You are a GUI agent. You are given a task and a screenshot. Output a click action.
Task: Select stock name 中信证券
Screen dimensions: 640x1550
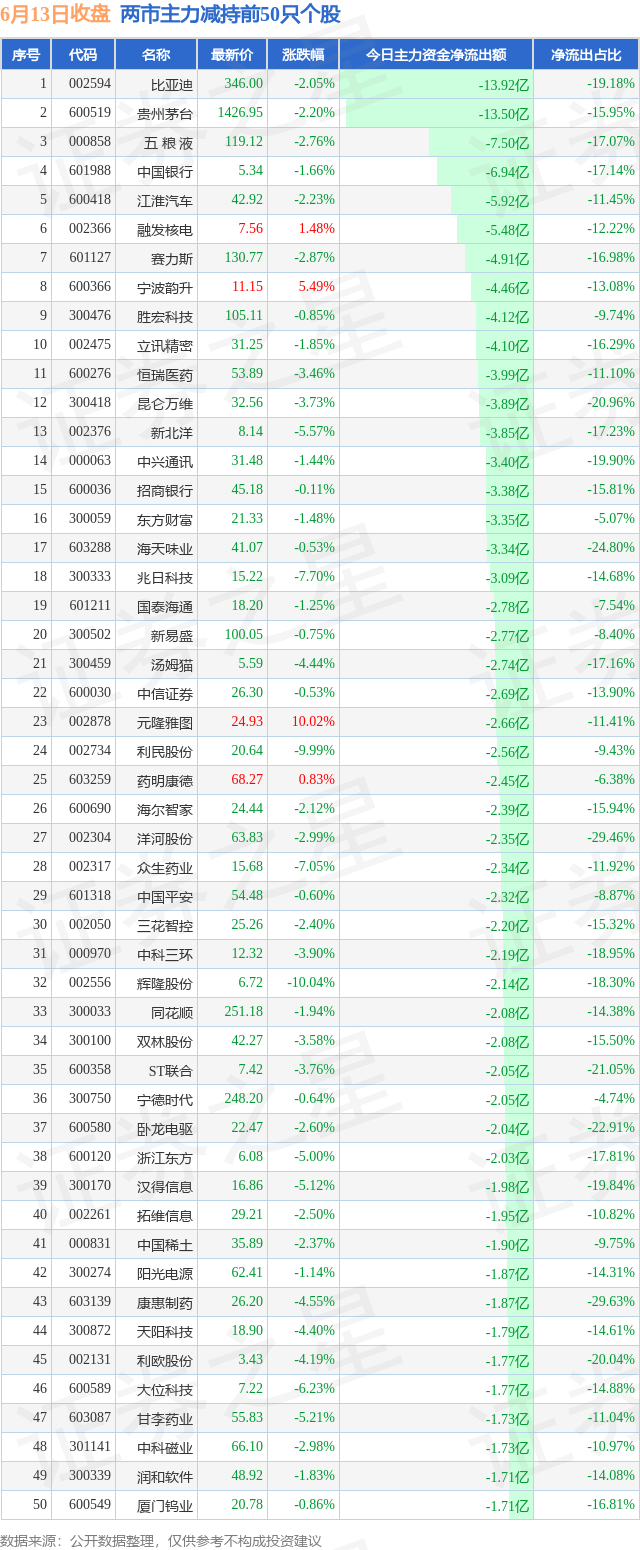165,693
